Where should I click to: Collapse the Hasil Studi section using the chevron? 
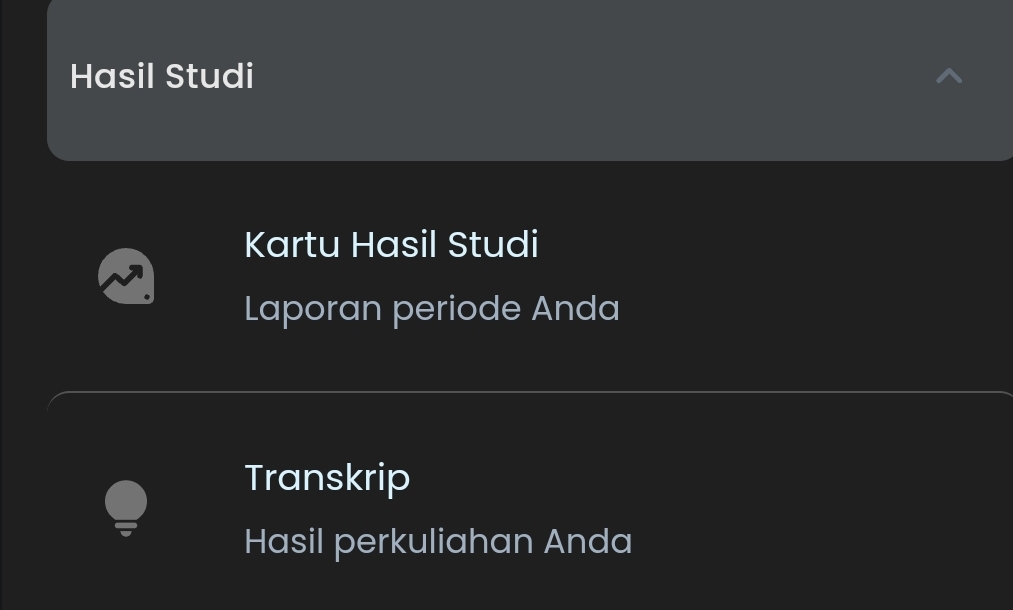click(x=948, y=76)
